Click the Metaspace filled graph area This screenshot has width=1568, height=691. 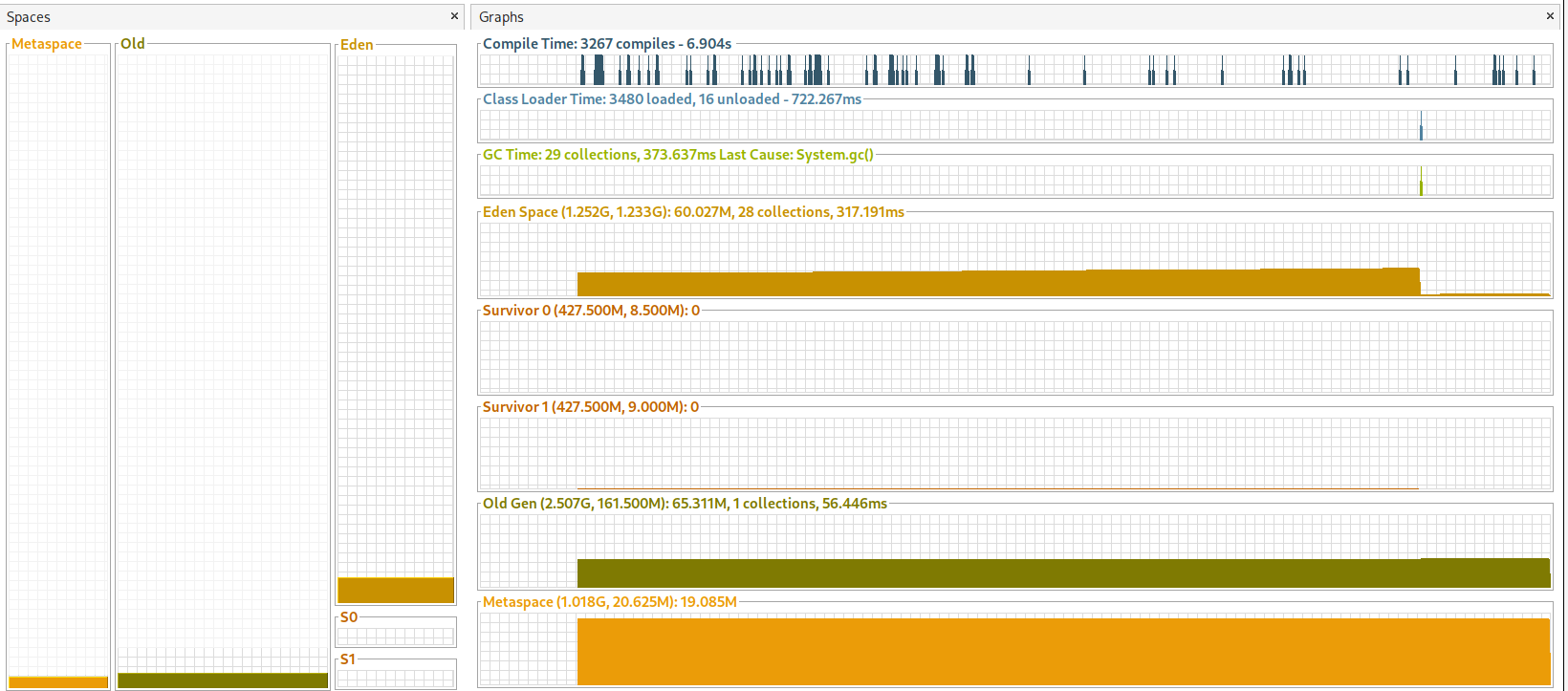(x=1063, y=652)
